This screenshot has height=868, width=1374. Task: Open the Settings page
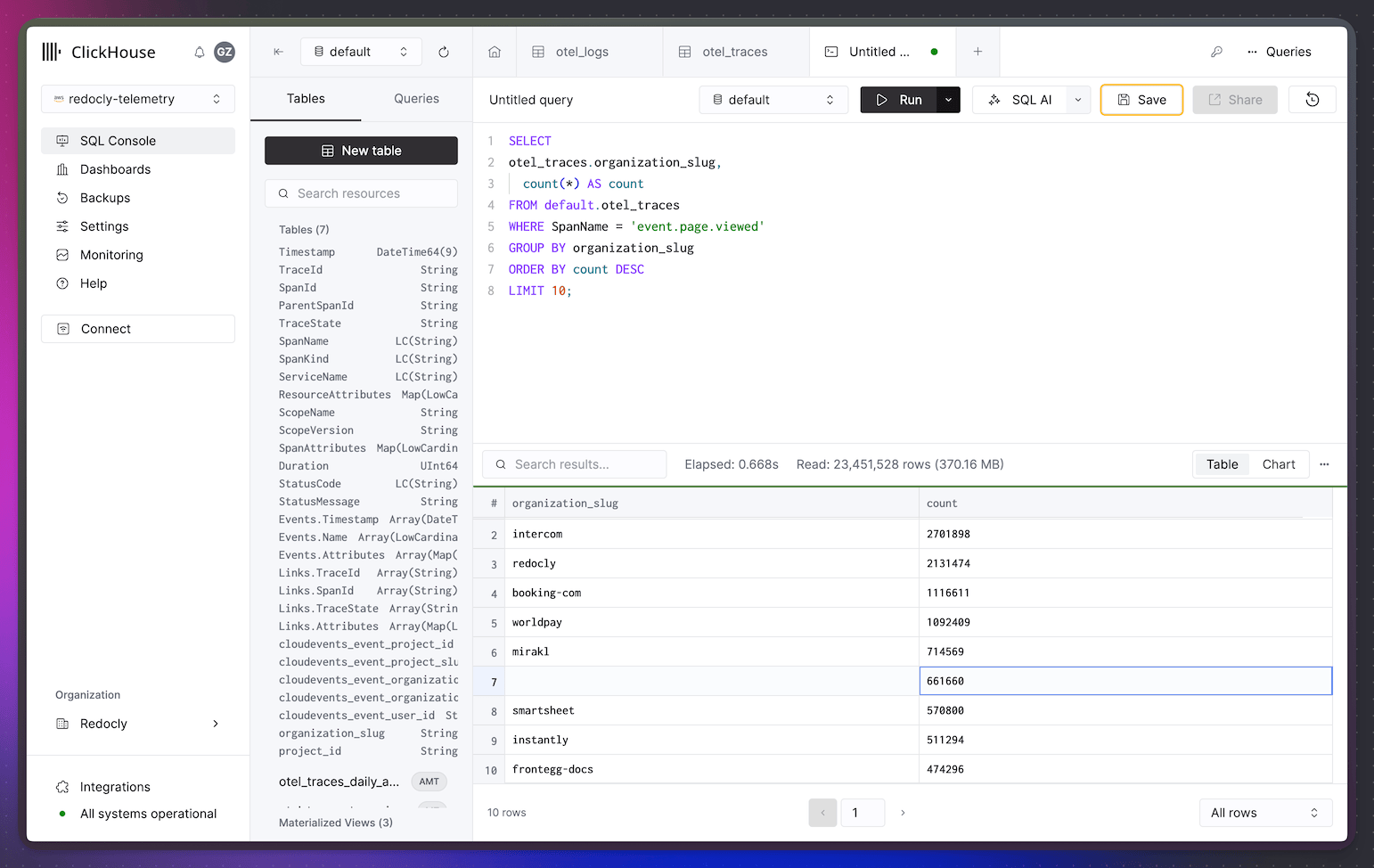pos(138,226)
